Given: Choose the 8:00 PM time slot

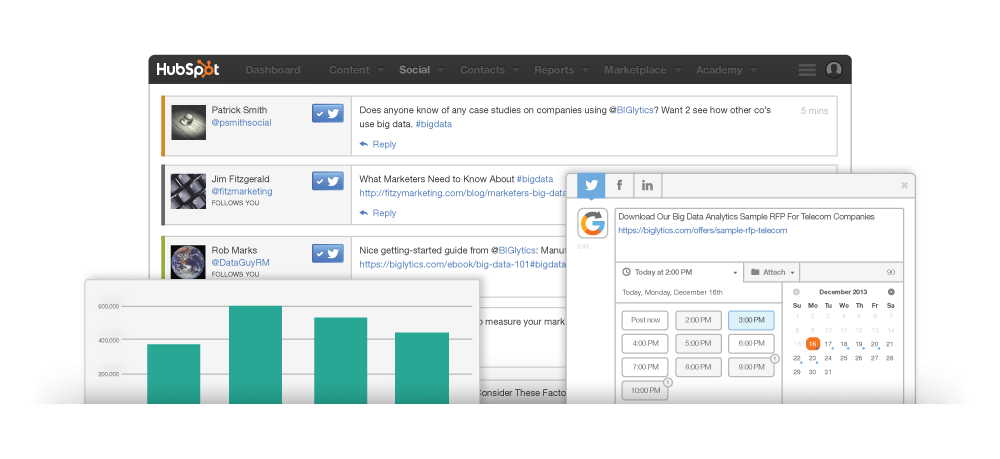Looking at the screenshot, I should [698, 367].
